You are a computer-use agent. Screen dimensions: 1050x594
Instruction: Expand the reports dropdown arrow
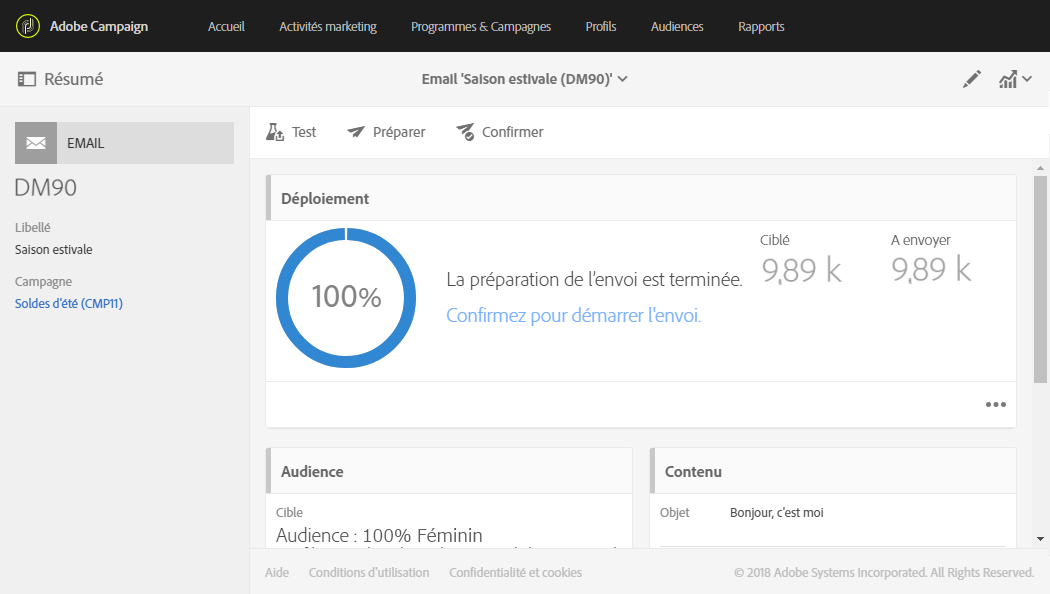click(x=1027, y=79)
